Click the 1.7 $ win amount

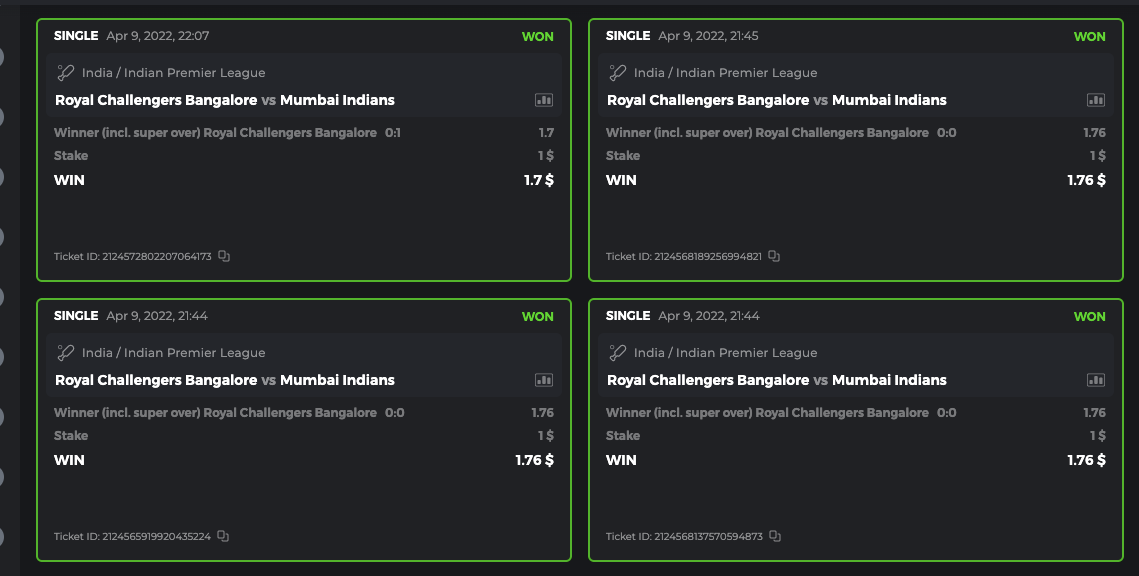[x=538, y=180]
